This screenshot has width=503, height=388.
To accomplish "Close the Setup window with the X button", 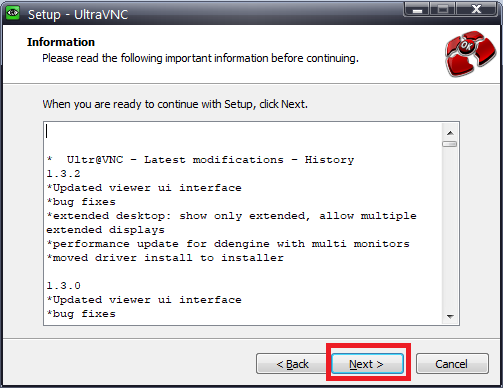I will click(x=476, y=9).
